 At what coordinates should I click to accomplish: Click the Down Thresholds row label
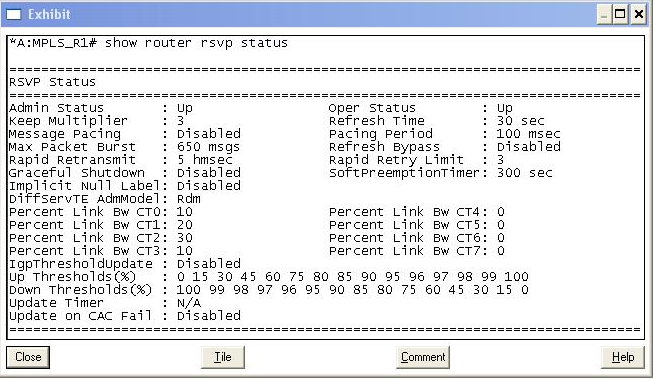point(80,290)
